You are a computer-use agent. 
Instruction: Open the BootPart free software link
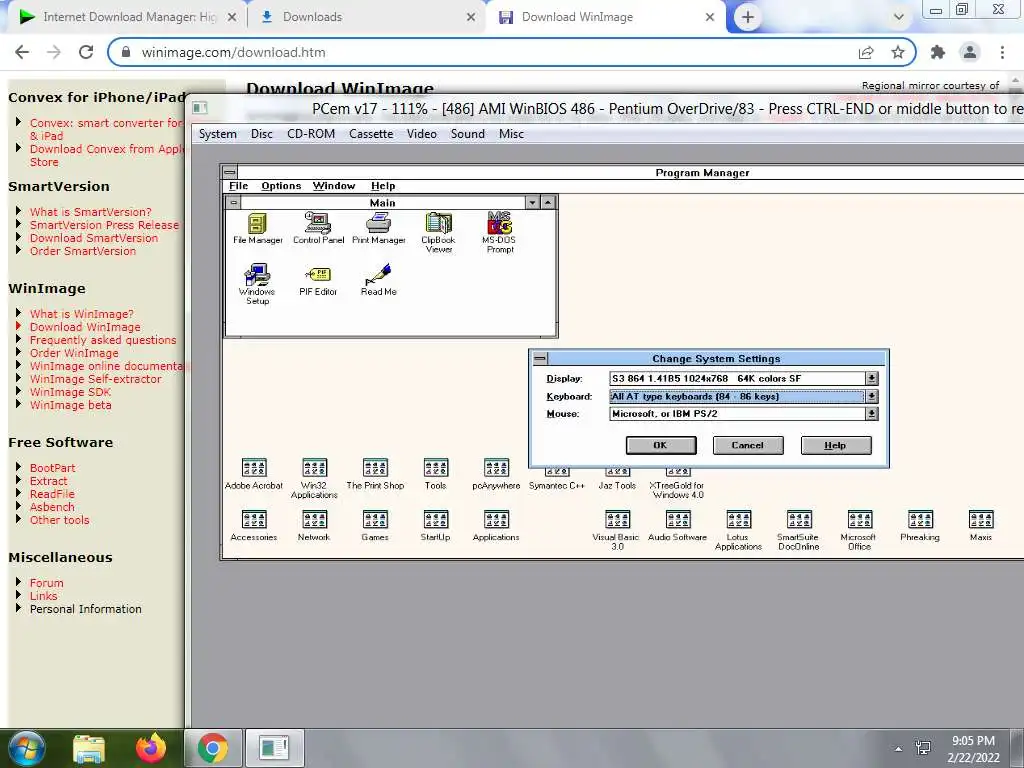point(52,468)
